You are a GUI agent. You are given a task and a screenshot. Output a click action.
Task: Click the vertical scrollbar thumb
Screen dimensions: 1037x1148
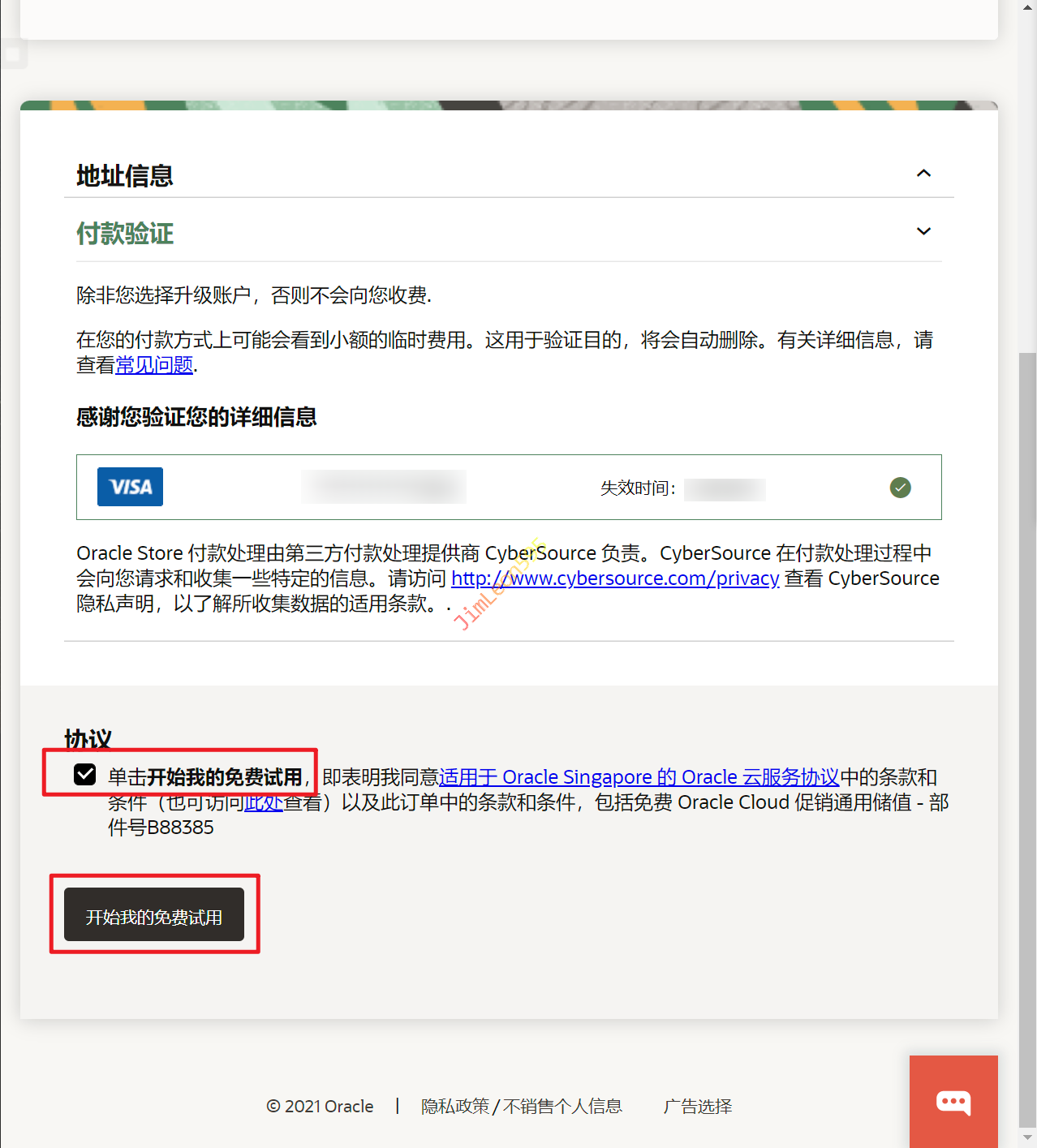pos(1027,730)
